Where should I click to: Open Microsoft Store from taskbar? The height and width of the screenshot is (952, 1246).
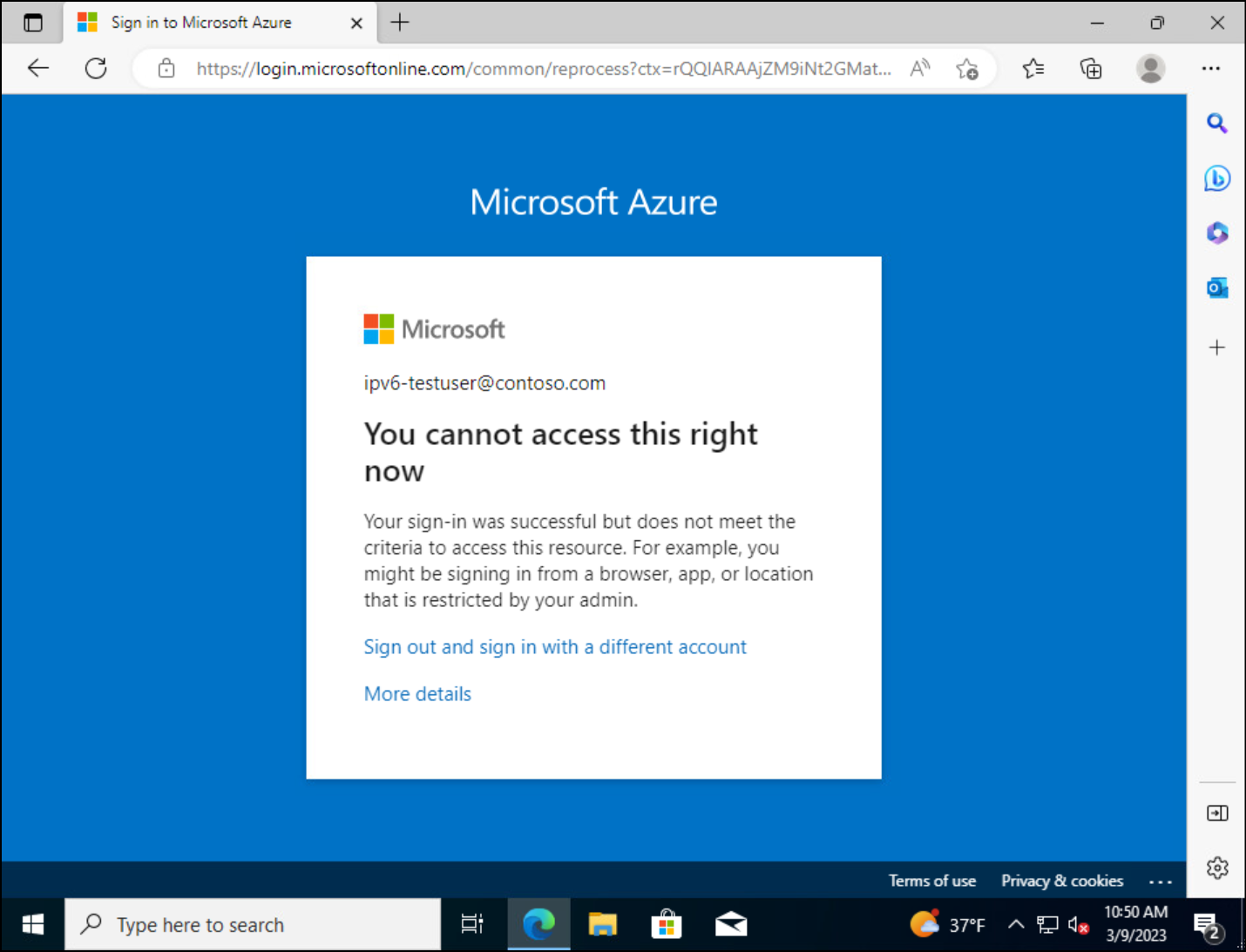click(667, 925)
